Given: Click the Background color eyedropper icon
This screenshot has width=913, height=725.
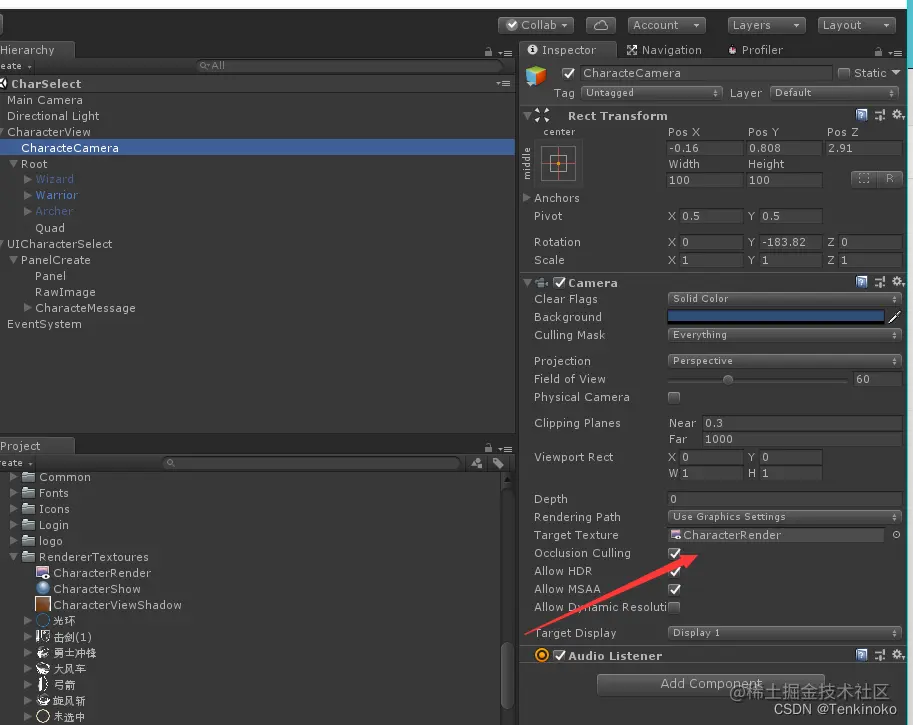Looking at the screenshot, I should click(x=894, y=317).
